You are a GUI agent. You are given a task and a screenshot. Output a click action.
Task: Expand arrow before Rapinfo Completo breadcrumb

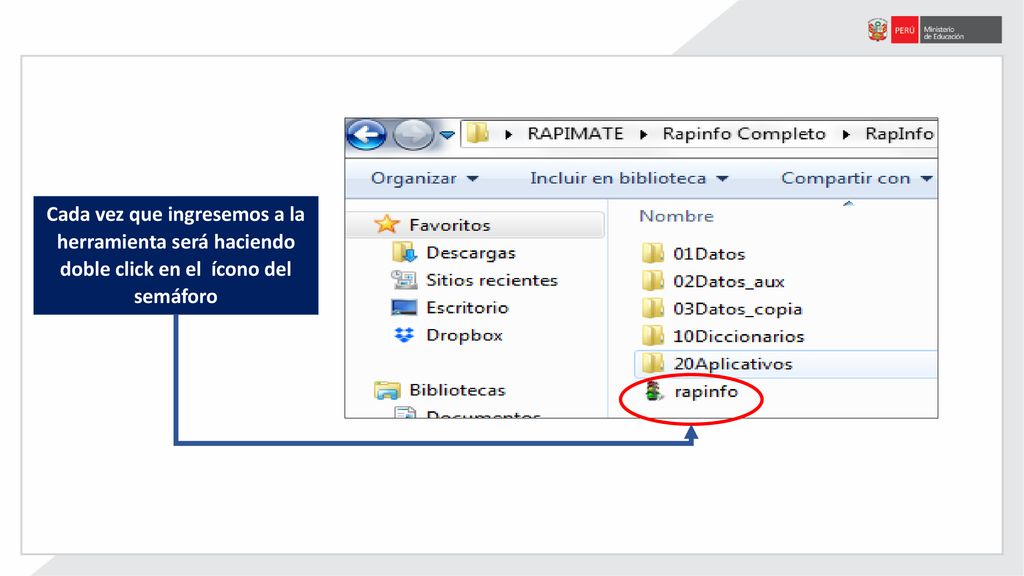point(643,135)
